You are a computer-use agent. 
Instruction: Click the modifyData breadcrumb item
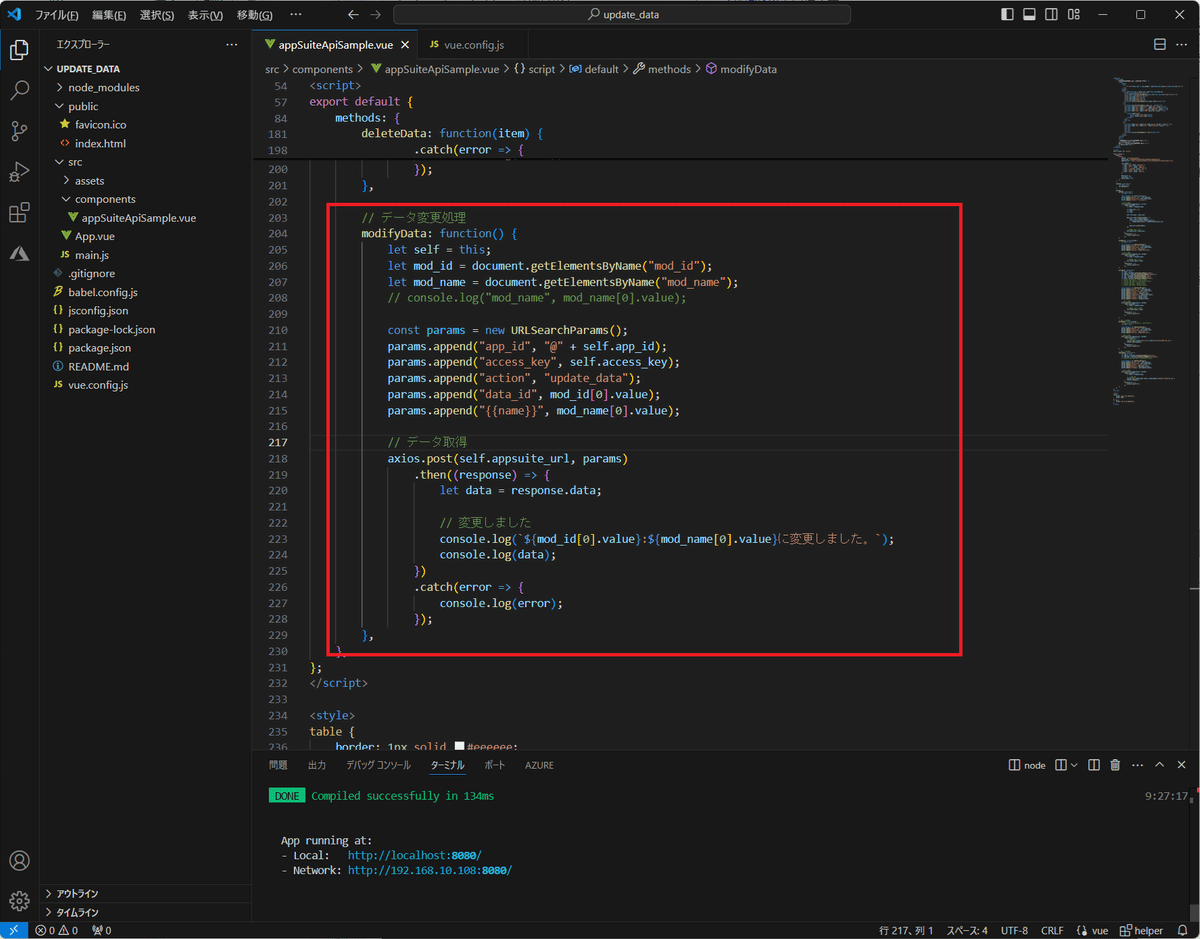point(741,69)
